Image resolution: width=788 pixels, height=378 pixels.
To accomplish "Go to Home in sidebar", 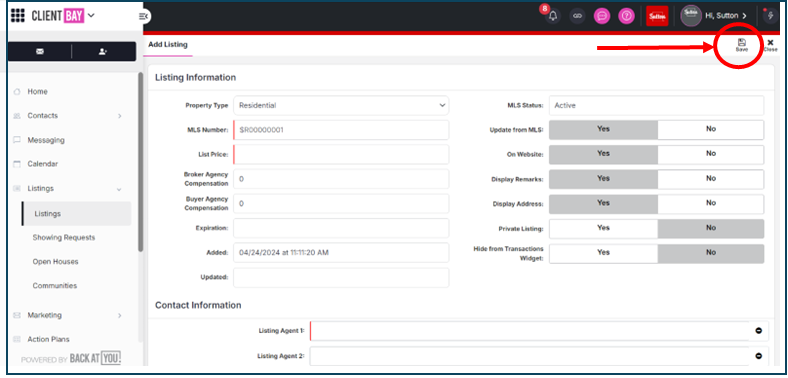I will [x=38, y=91].
